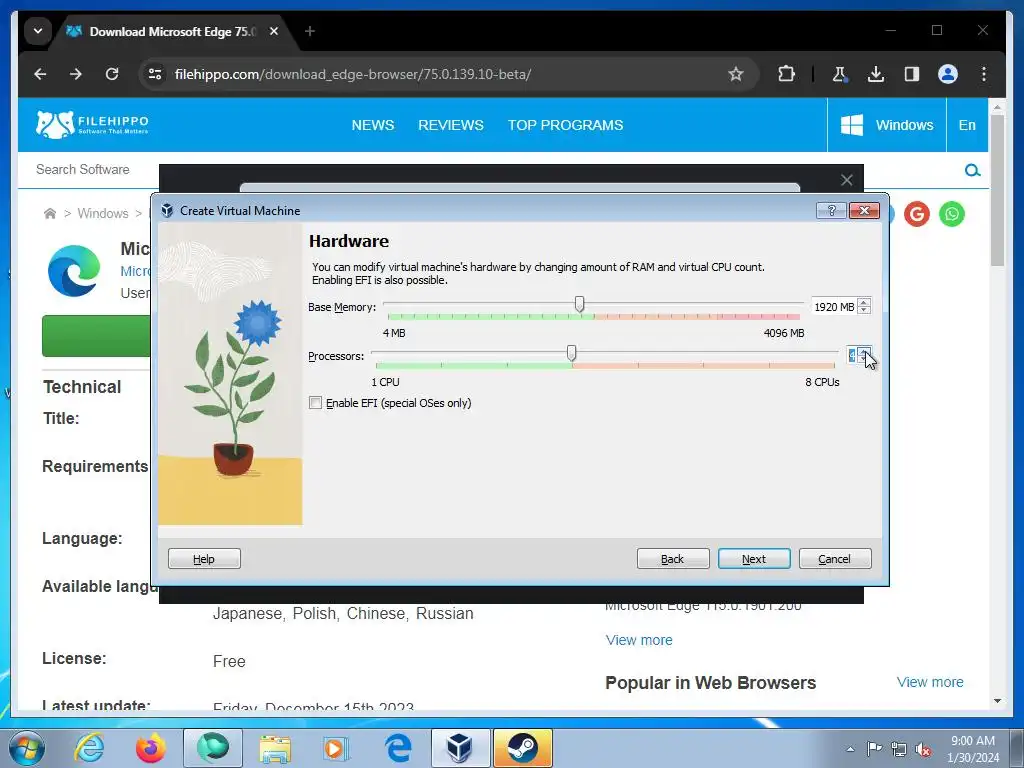The width and height of the screenshot is (1024, 768).
Task: Click the VirtualBox cube title bar icon
Action: point(167,210)
